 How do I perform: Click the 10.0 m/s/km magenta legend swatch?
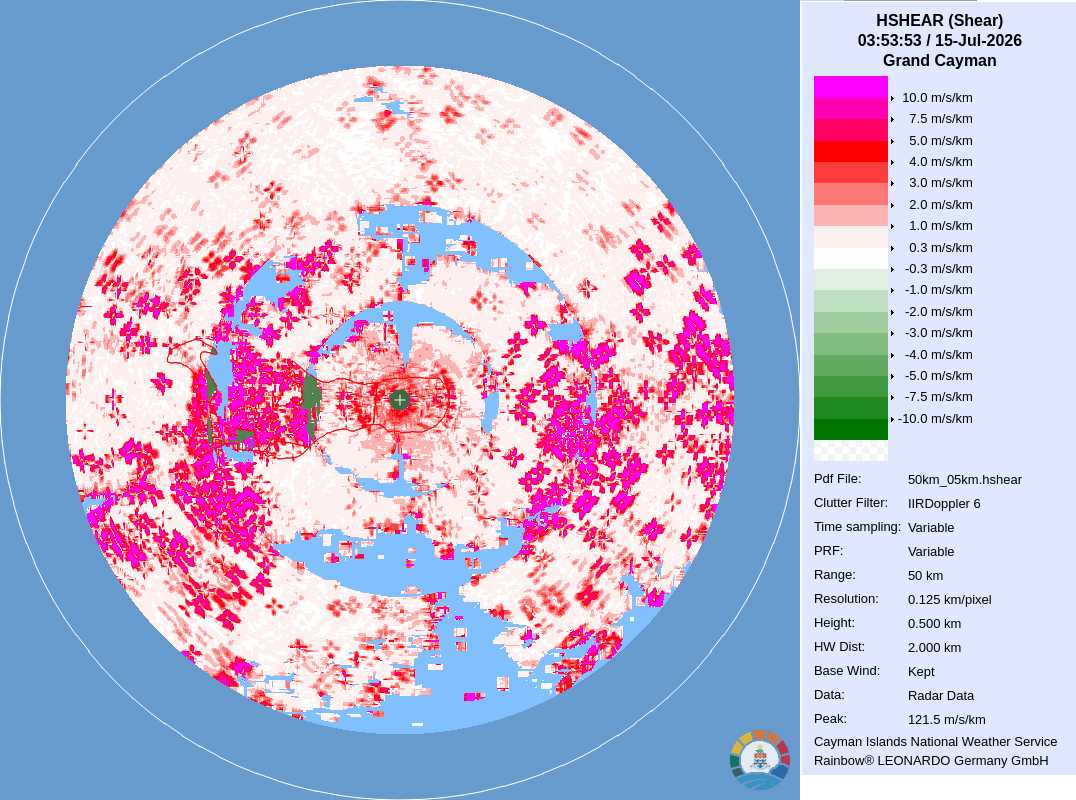[x=850, y=87]
